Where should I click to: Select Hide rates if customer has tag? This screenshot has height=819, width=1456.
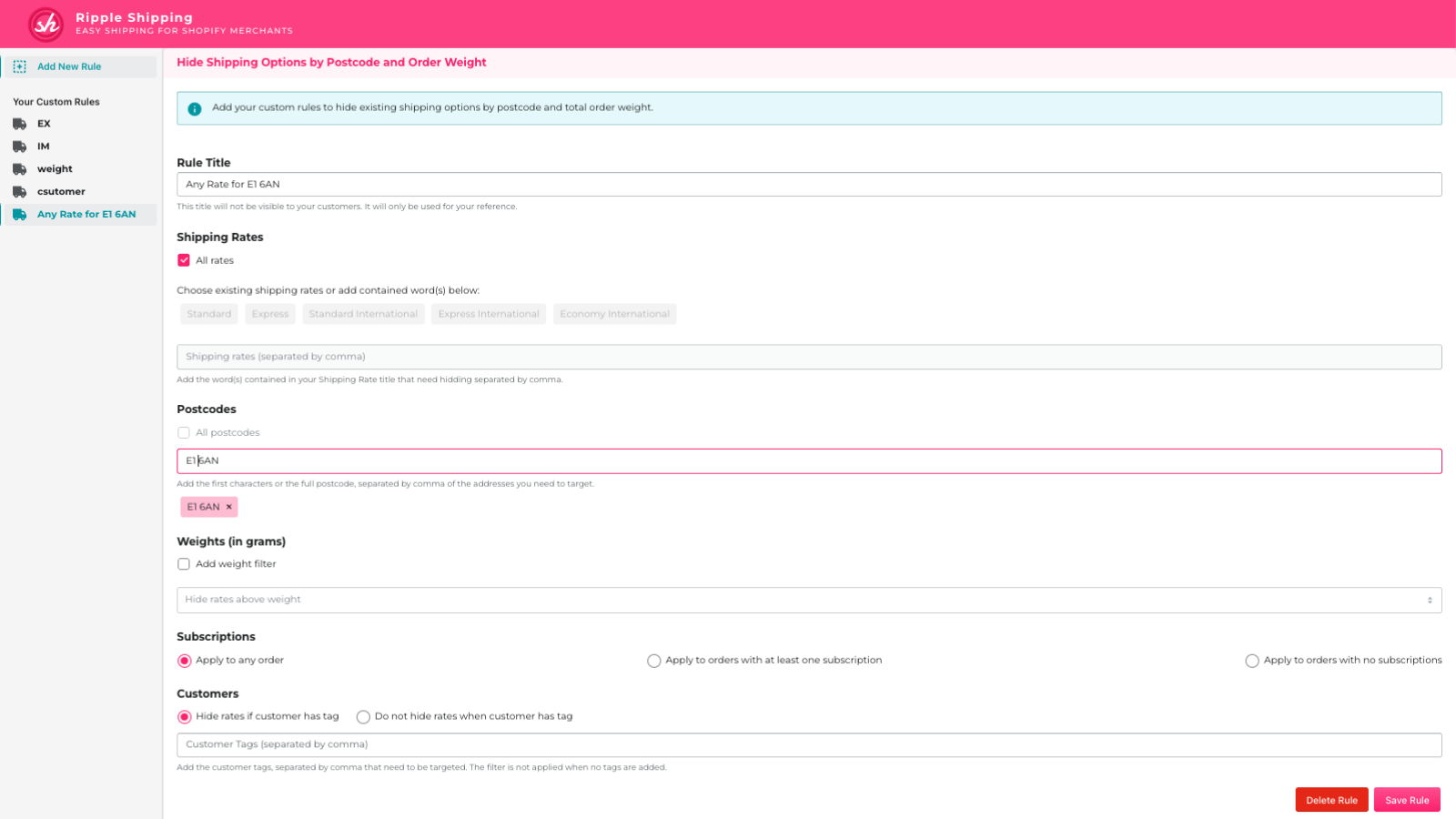(185, 717)
